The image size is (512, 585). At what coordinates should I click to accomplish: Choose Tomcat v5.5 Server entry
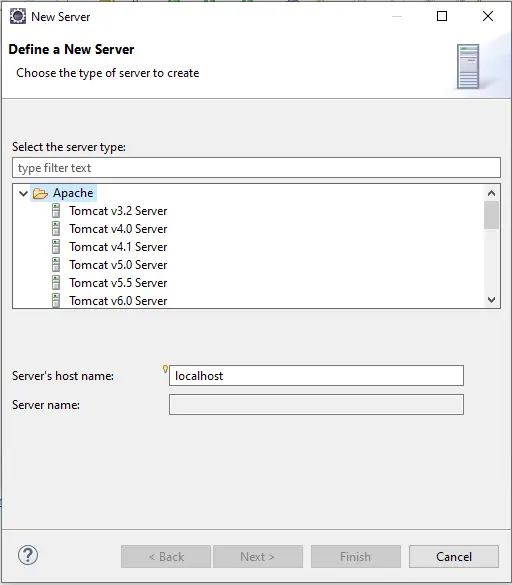118,282
